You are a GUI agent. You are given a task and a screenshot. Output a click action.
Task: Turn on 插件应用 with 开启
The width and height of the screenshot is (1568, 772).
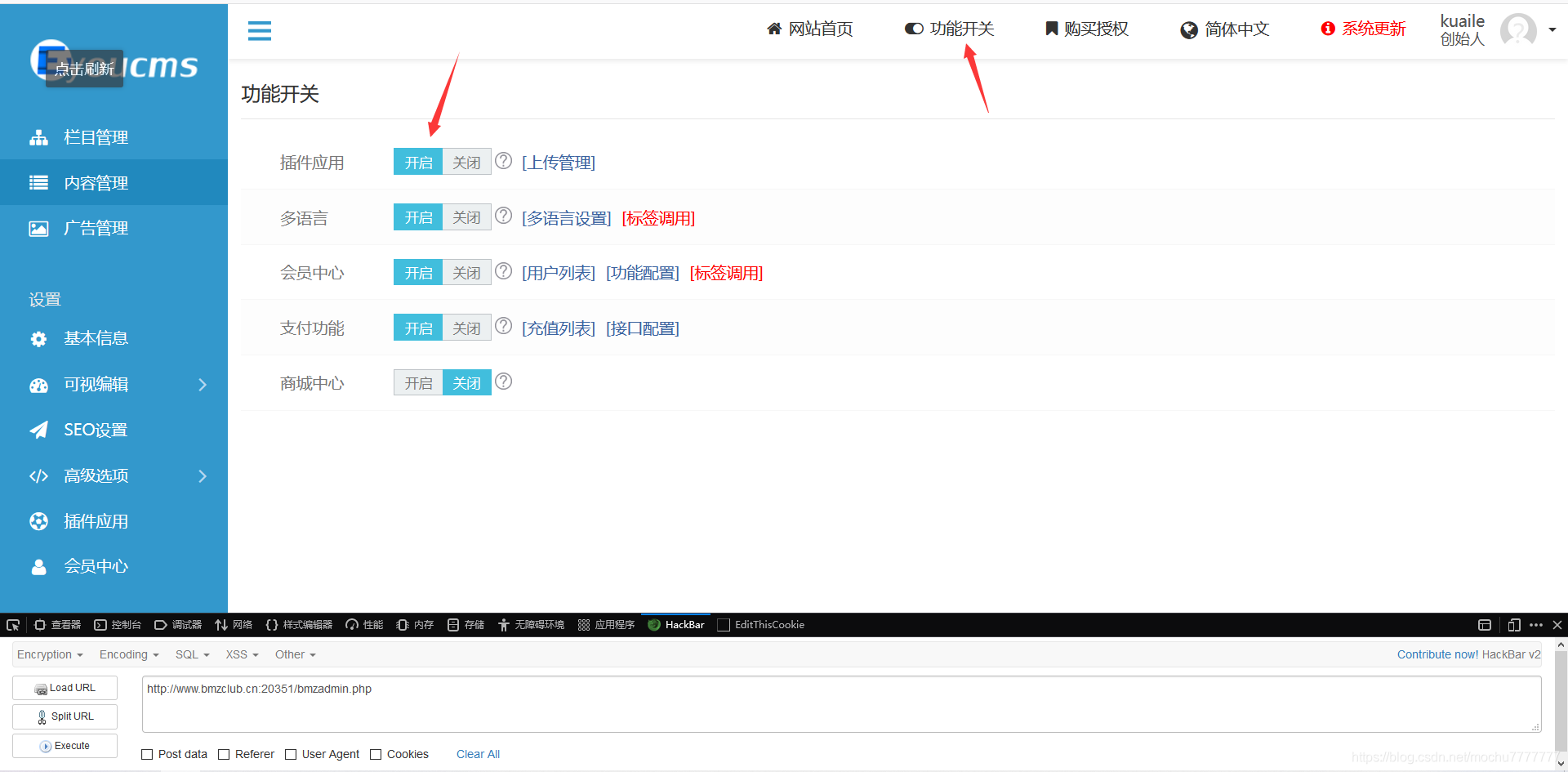click(418, 162)
